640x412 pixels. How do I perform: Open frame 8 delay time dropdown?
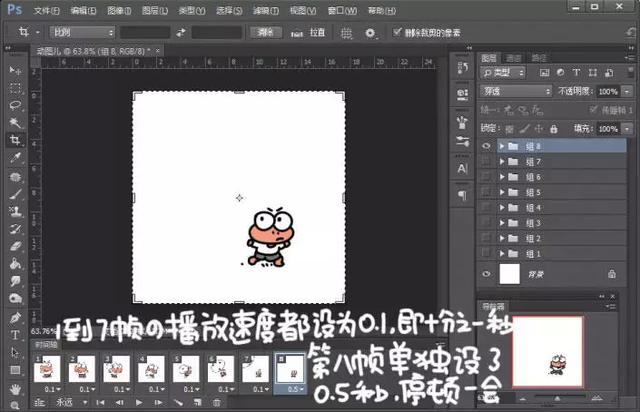pyautogui.click(x=296, y=390)
